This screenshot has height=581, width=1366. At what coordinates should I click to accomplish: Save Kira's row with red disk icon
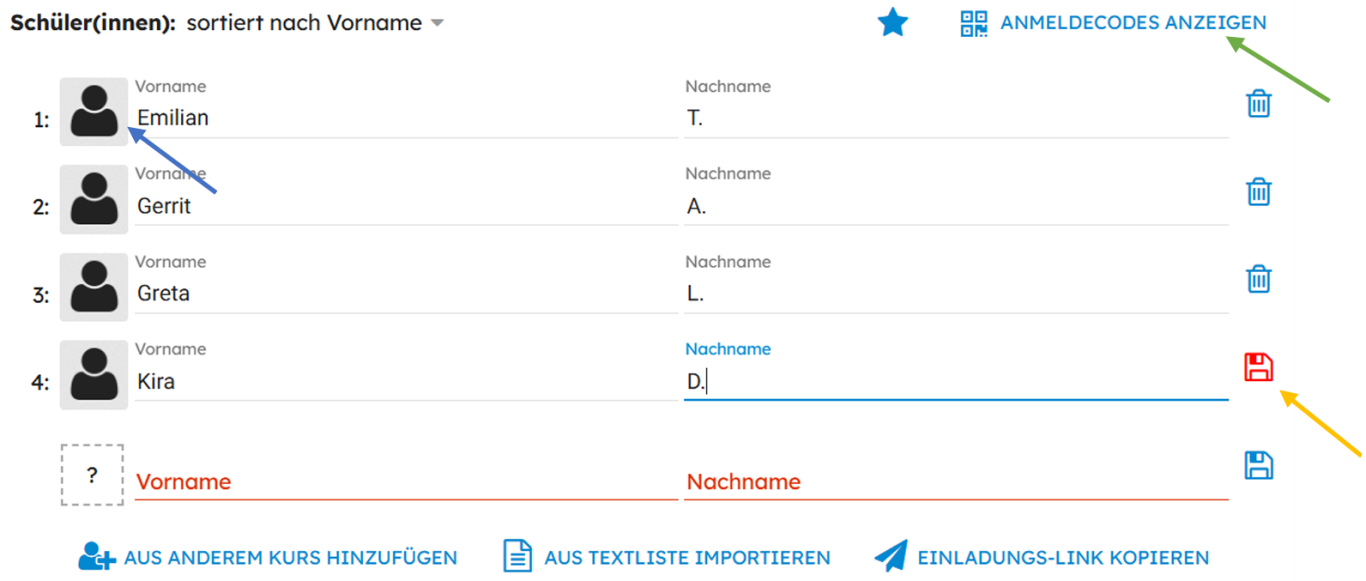coord(1258,367)
